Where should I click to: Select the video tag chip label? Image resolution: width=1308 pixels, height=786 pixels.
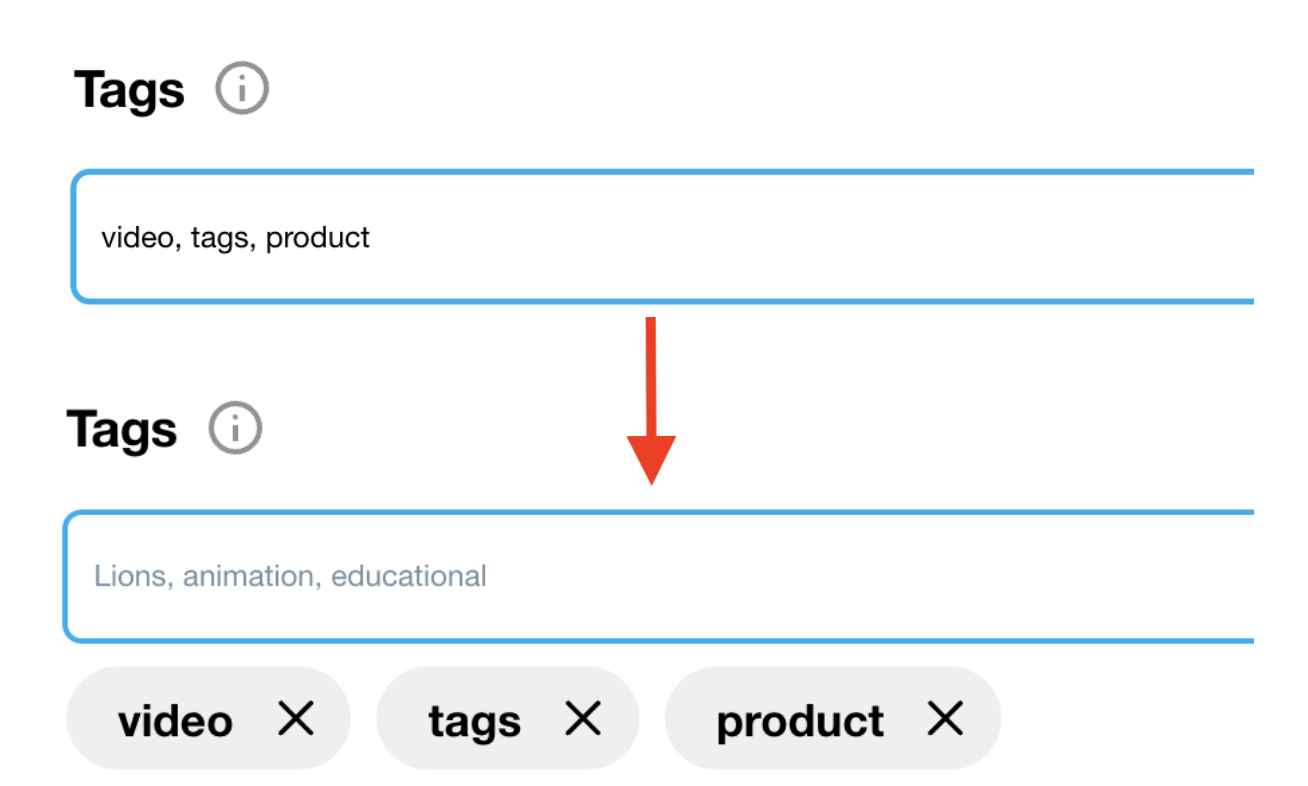(x=175, y=721)
